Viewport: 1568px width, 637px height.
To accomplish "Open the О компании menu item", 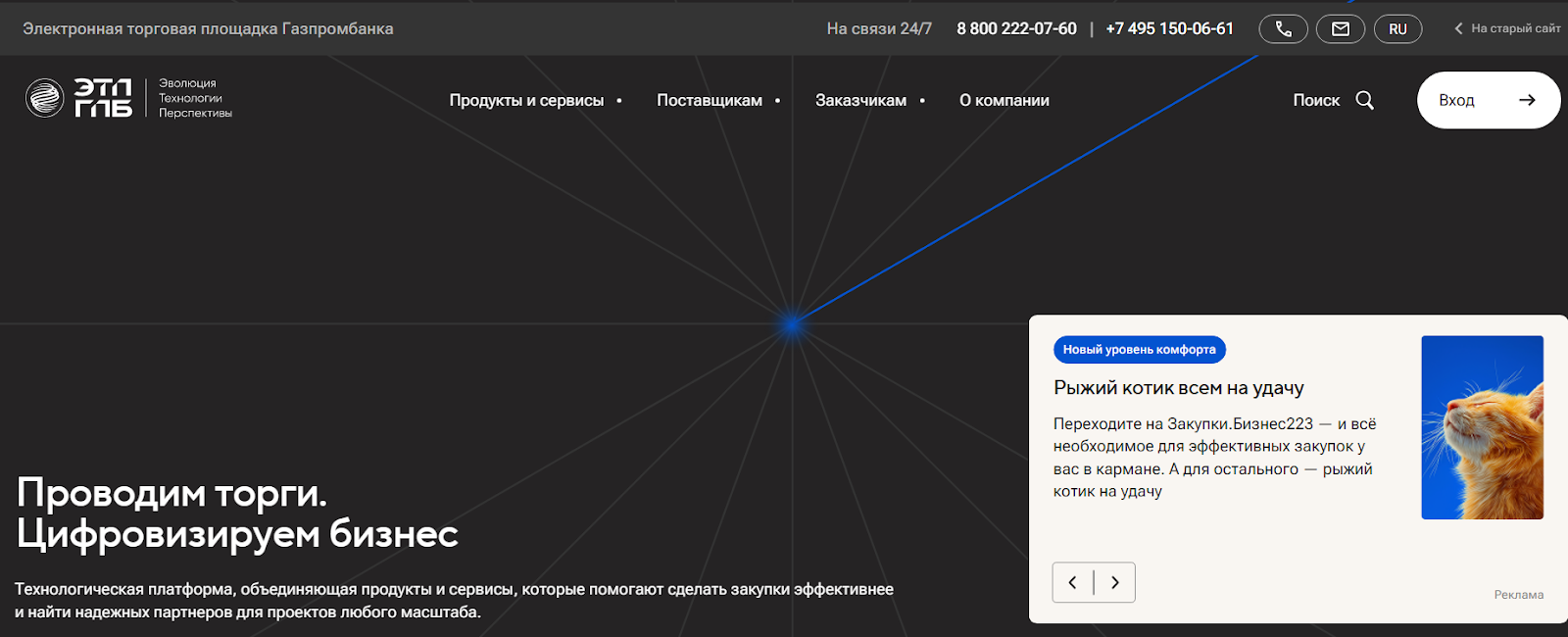I will (1004, 100).
